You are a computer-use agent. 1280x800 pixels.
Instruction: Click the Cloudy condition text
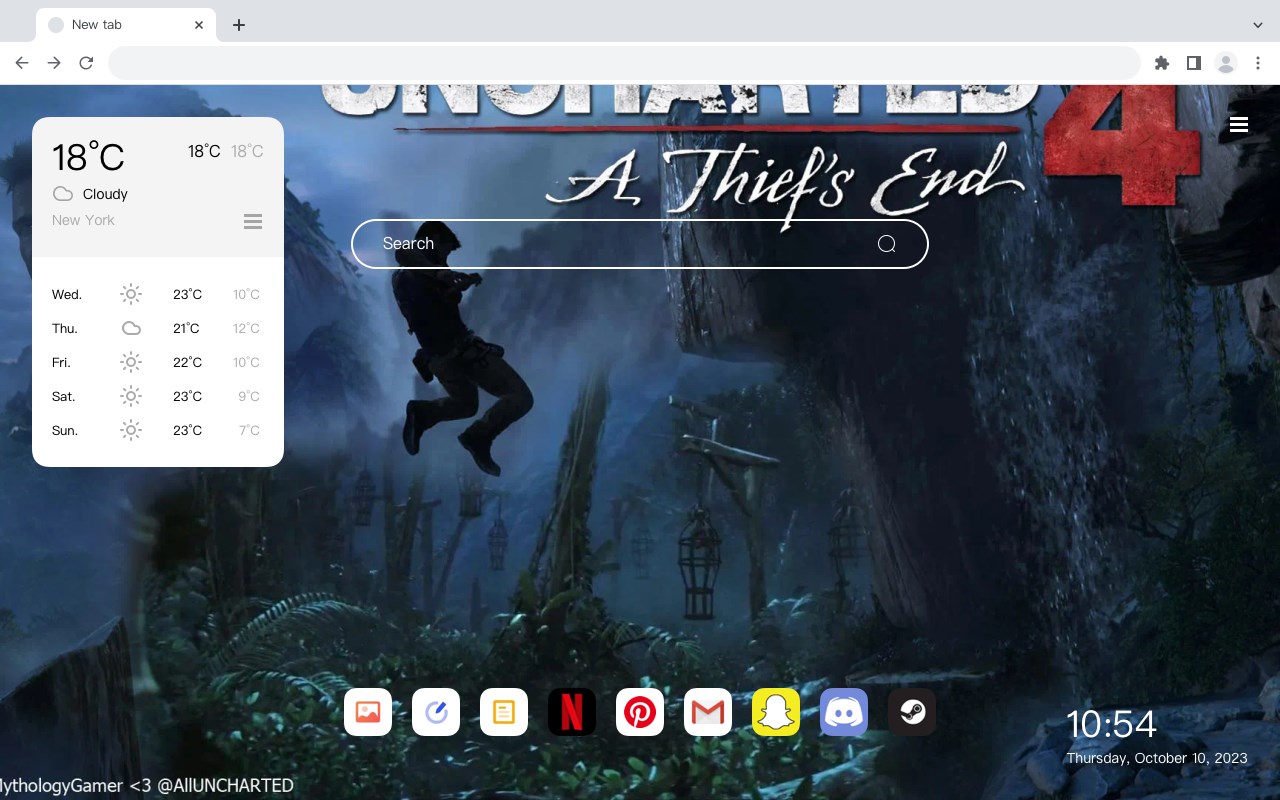tap(105, 194)
